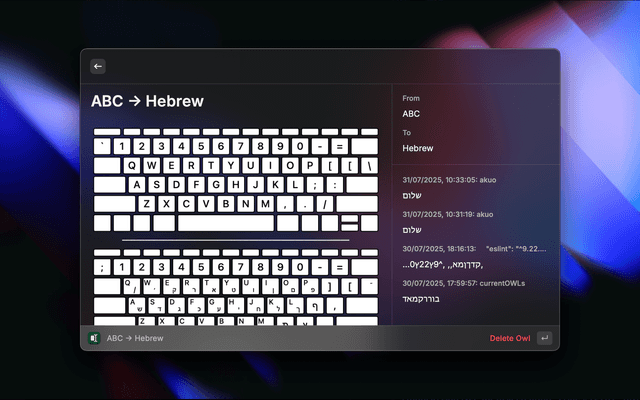This screenshot has height=400, width=640.
Task: Select the currentOWLs history entry
Action: [x=472, y=291]
